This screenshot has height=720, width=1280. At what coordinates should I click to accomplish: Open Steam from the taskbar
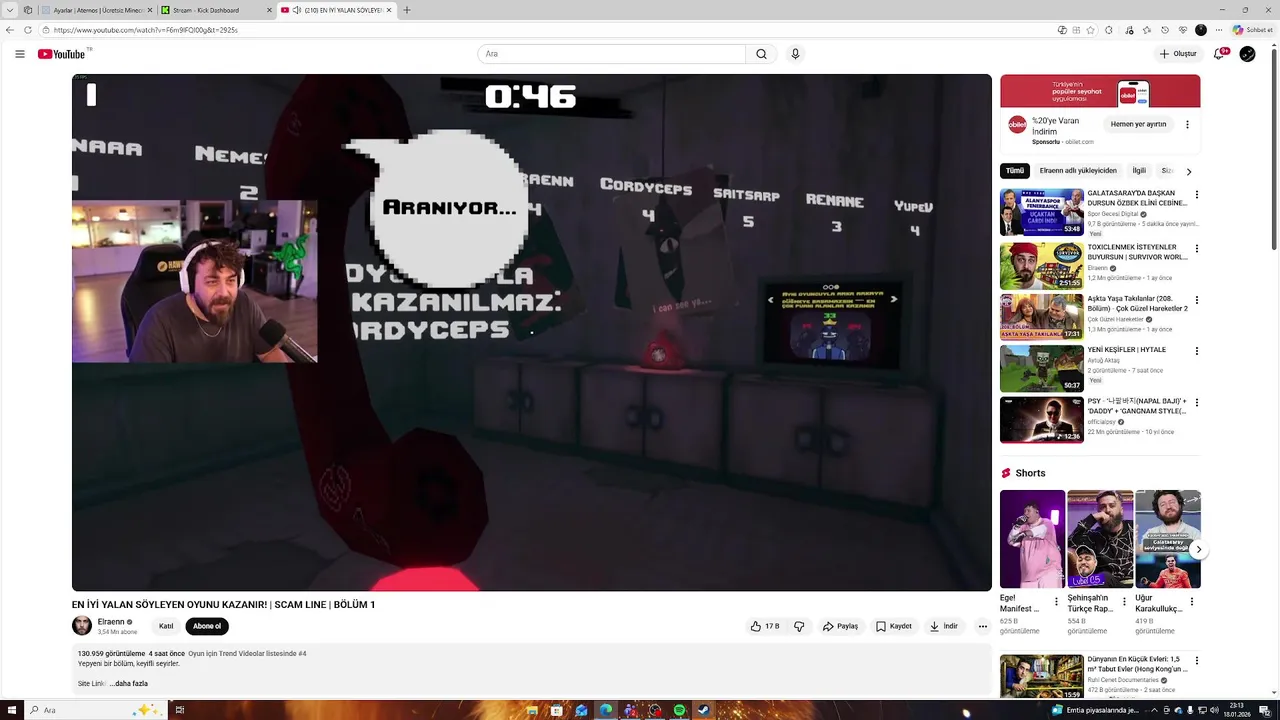(704, 710)
